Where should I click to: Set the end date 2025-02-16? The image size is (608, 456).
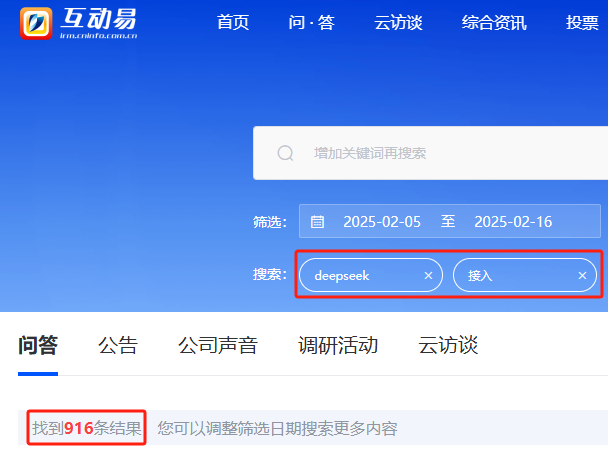513,222
